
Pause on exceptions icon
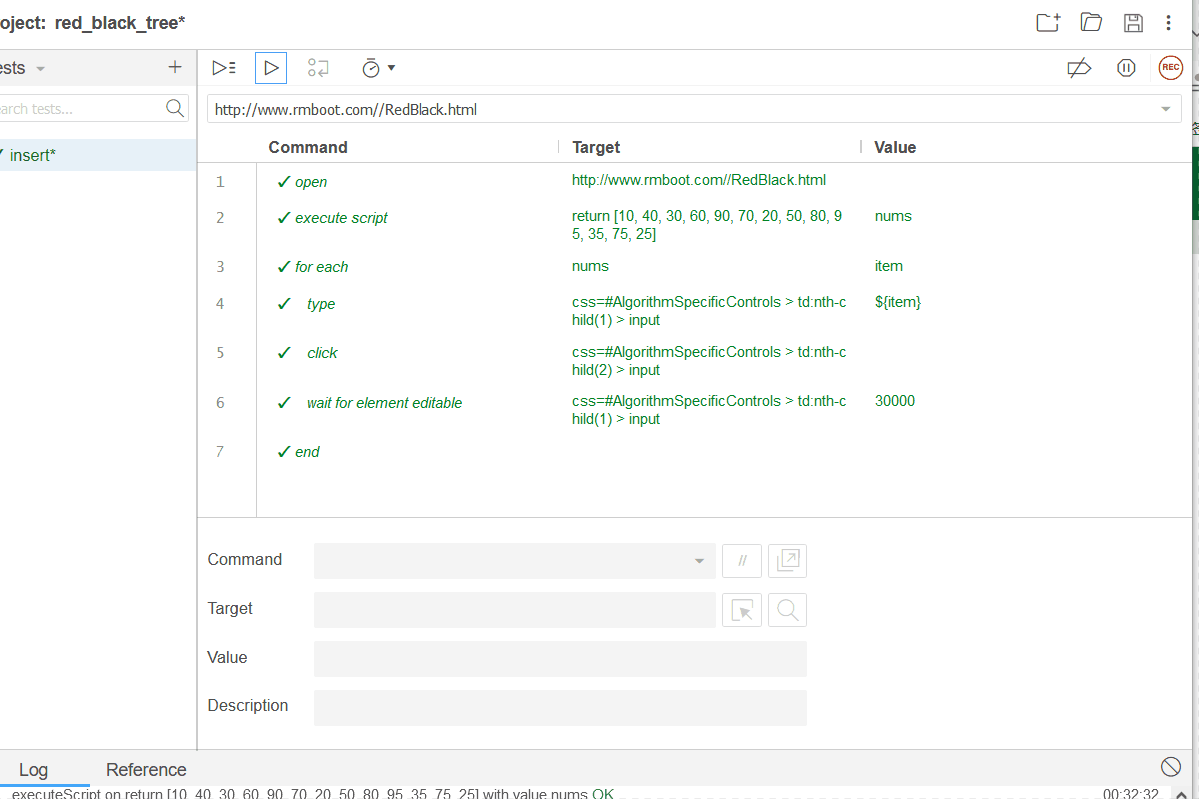(1126, 68)
